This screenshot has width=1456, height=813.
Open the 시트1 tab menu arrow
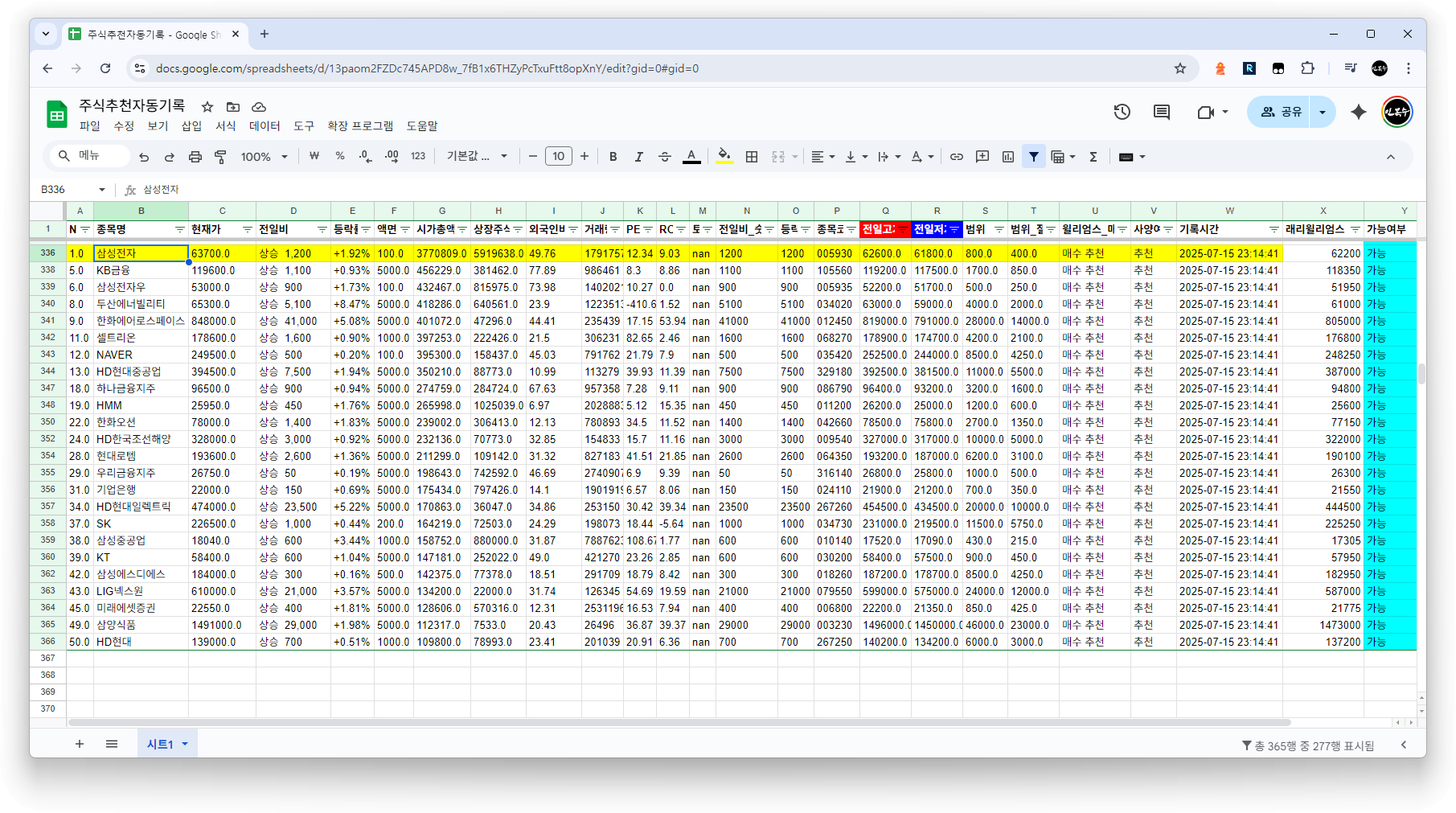pyautogui.click(x=185, y=745)
